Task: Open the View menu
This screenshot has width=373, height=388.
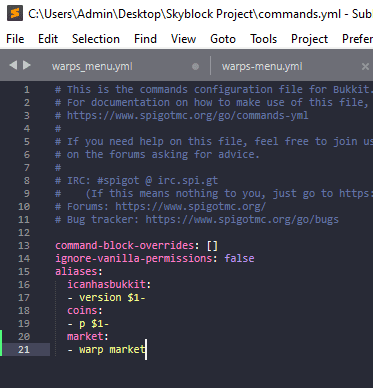Action: tap(183, 39)
